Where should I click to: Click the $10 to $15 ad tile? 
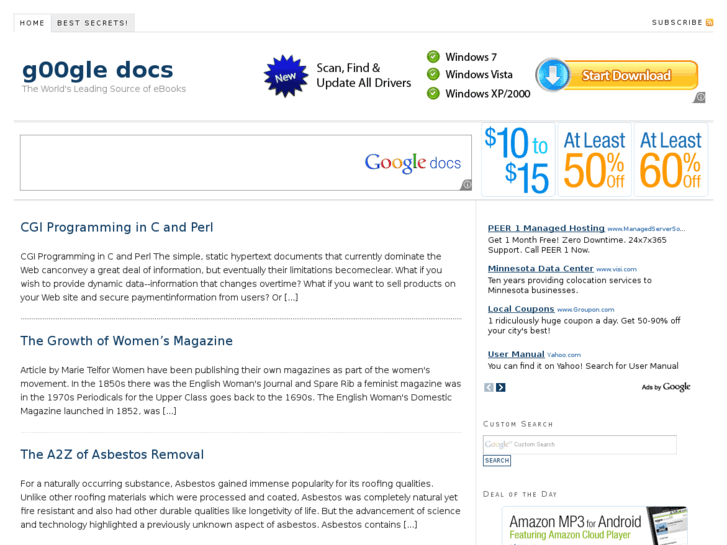pos(518,160)
